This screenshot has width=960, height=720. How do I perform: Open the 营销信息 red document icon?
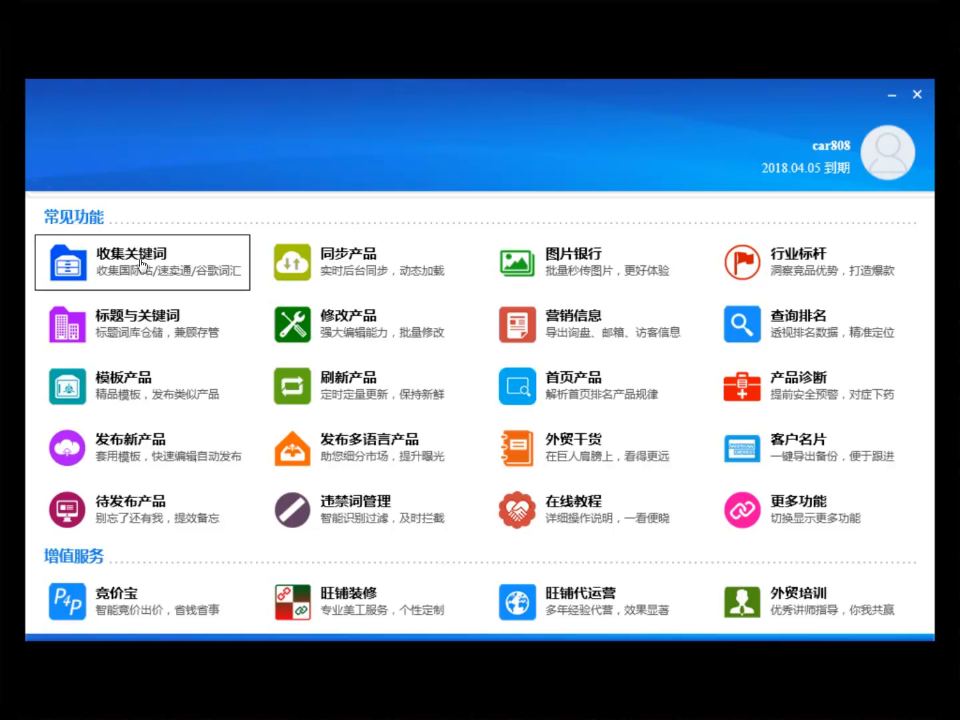(517, 324)
